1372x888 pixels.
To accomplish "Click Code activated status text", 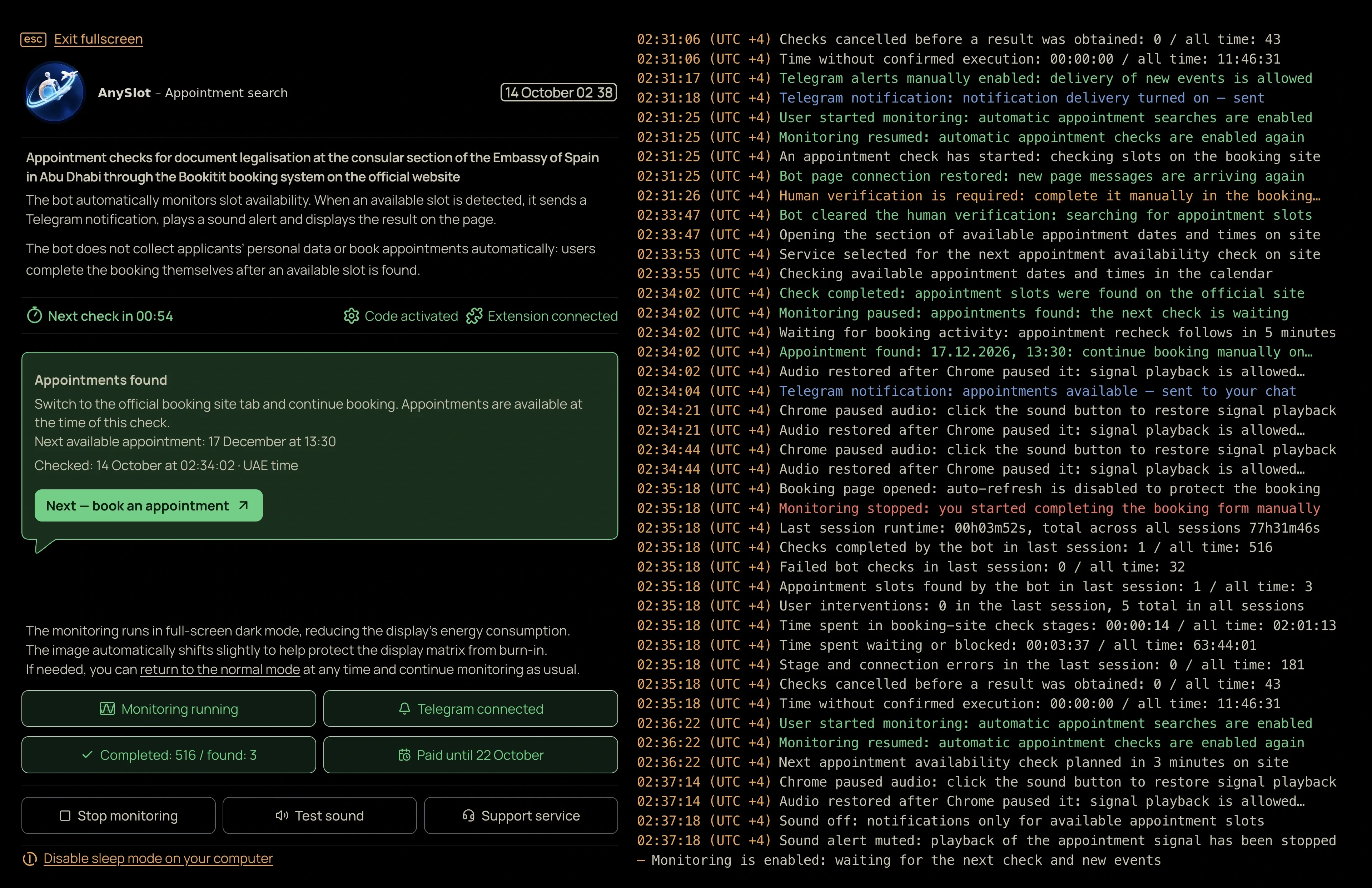I will click(x=411, y=316).
